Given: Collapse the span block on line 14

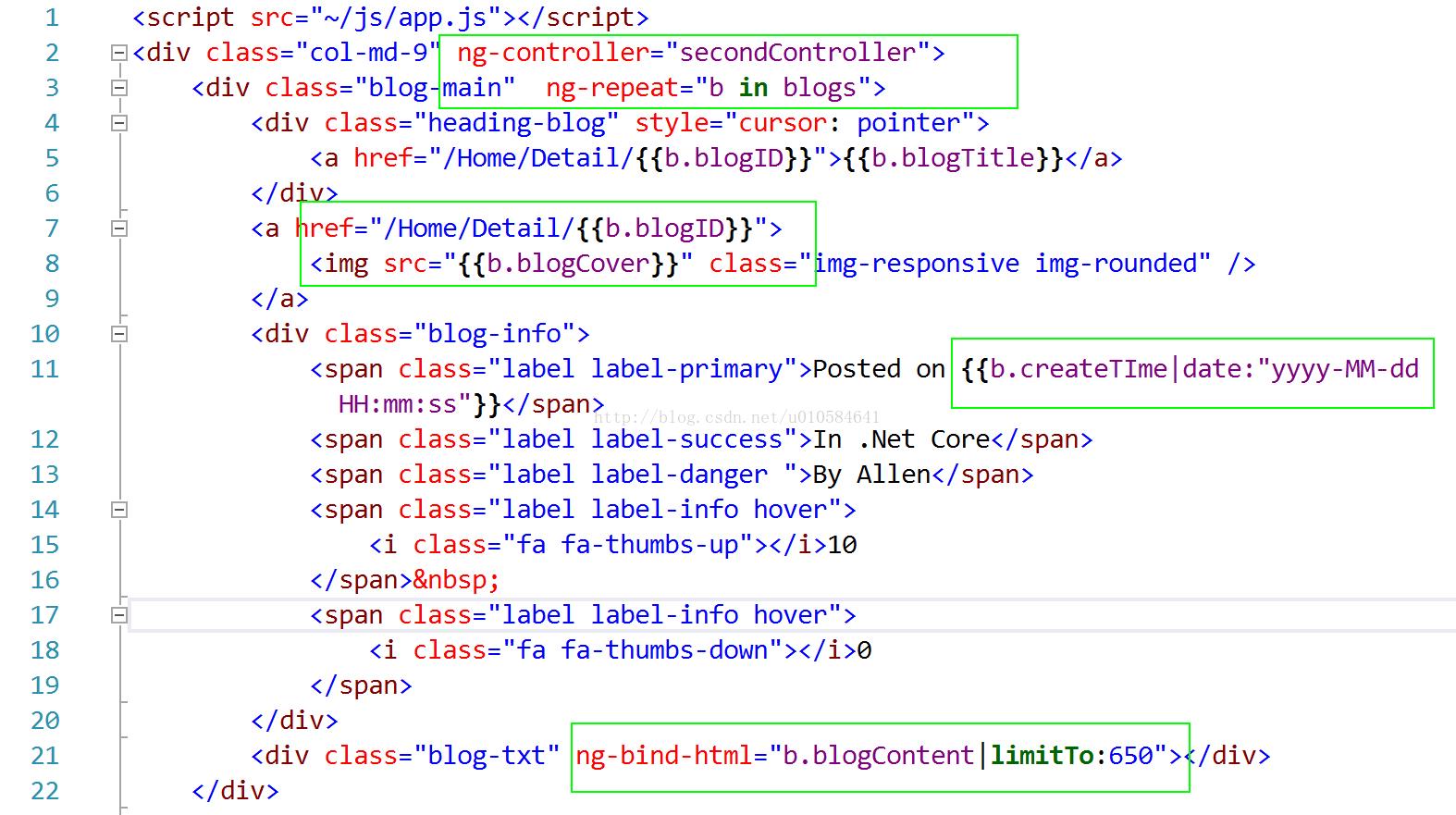Looking at the screenshot, I should coord(118,510).
